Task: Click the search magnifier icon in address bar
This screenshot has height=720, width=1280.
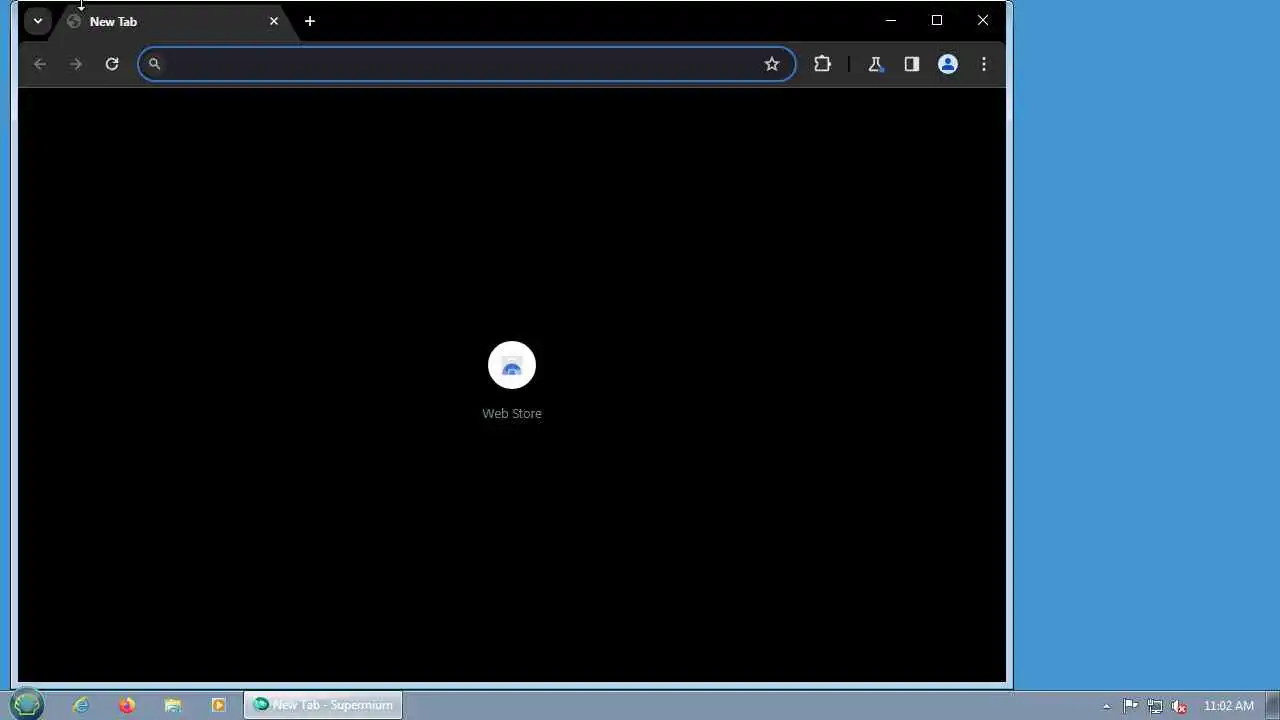Action: 154,64
